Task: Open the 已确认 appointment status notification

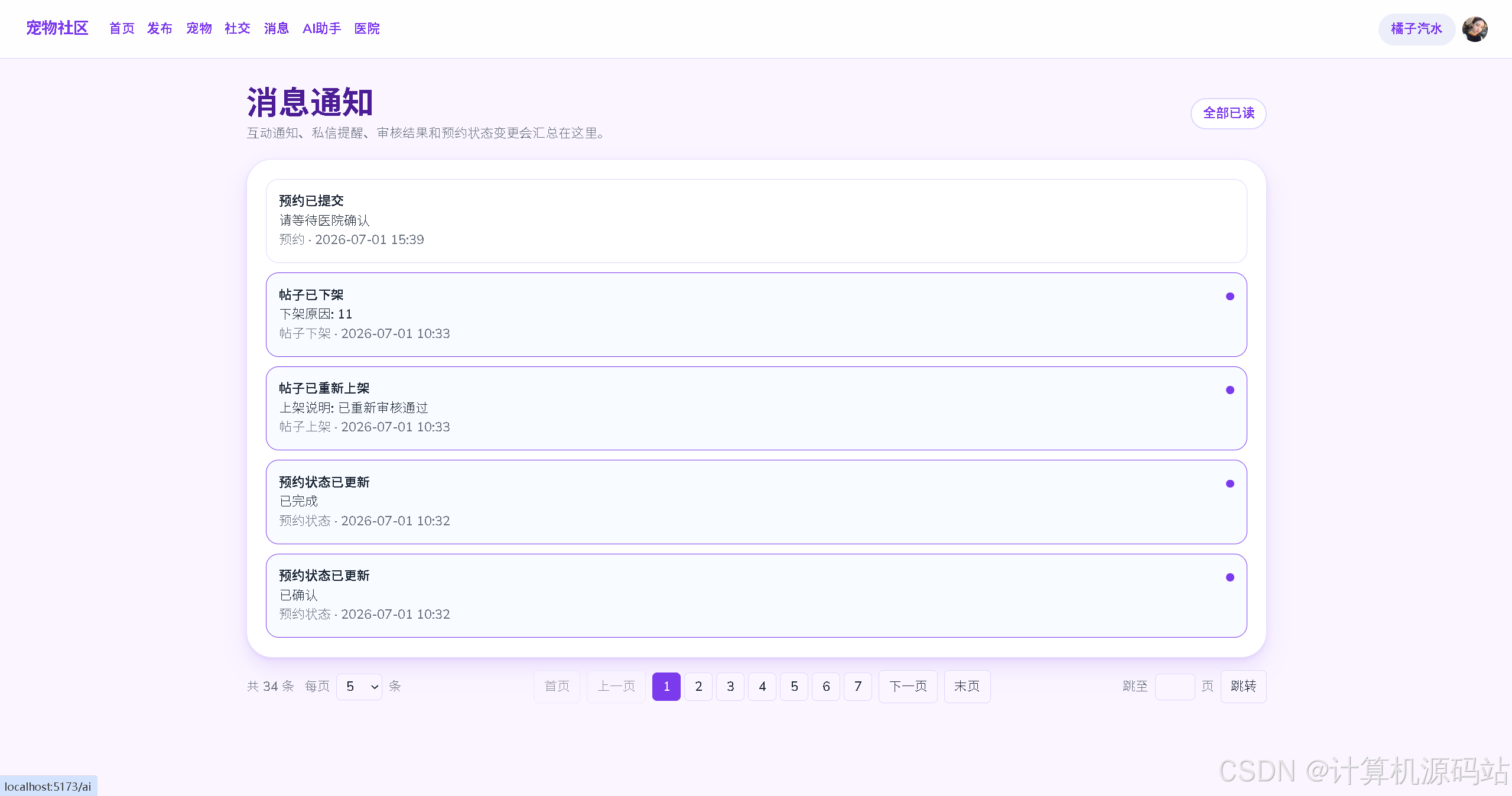Action: coord(756,595)
